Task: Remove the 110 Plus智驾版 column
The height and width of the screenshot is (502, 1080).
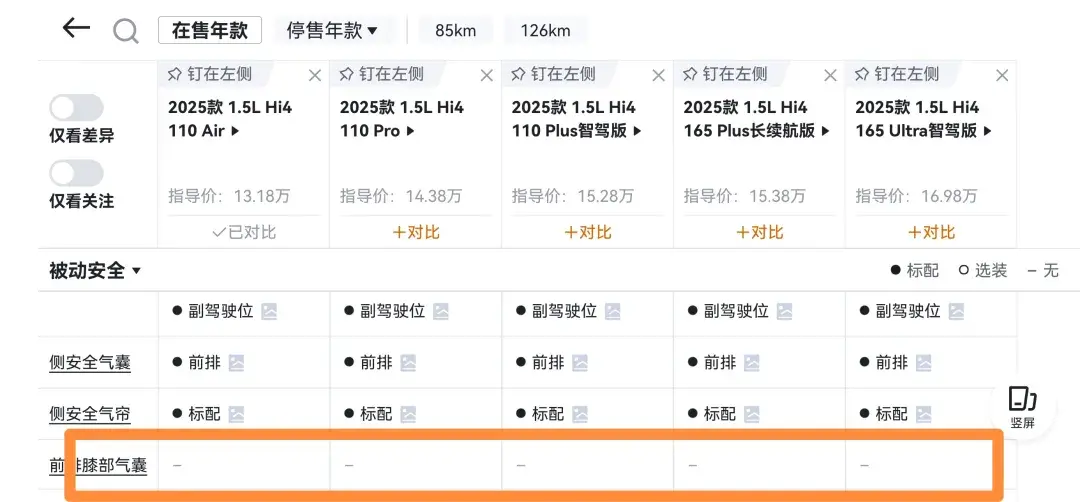Action: [658, 76]
